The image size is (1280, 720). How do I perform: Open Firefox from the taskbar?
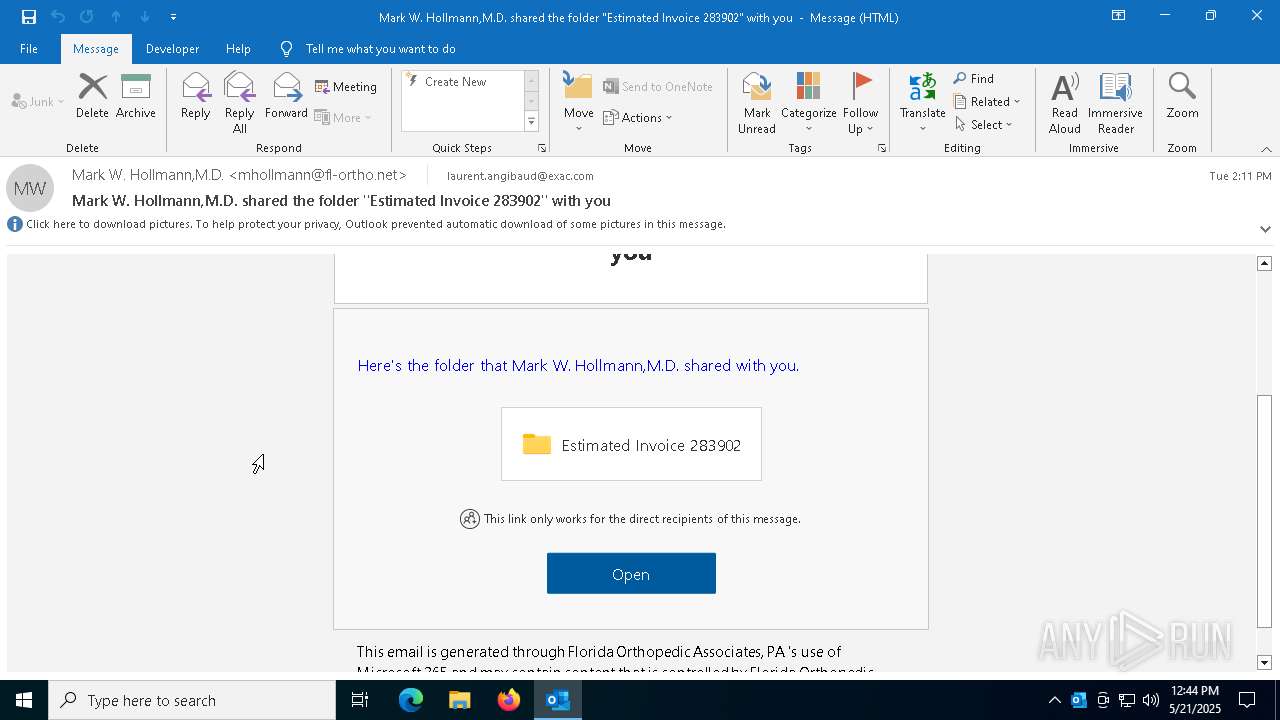tap(509, 700)
